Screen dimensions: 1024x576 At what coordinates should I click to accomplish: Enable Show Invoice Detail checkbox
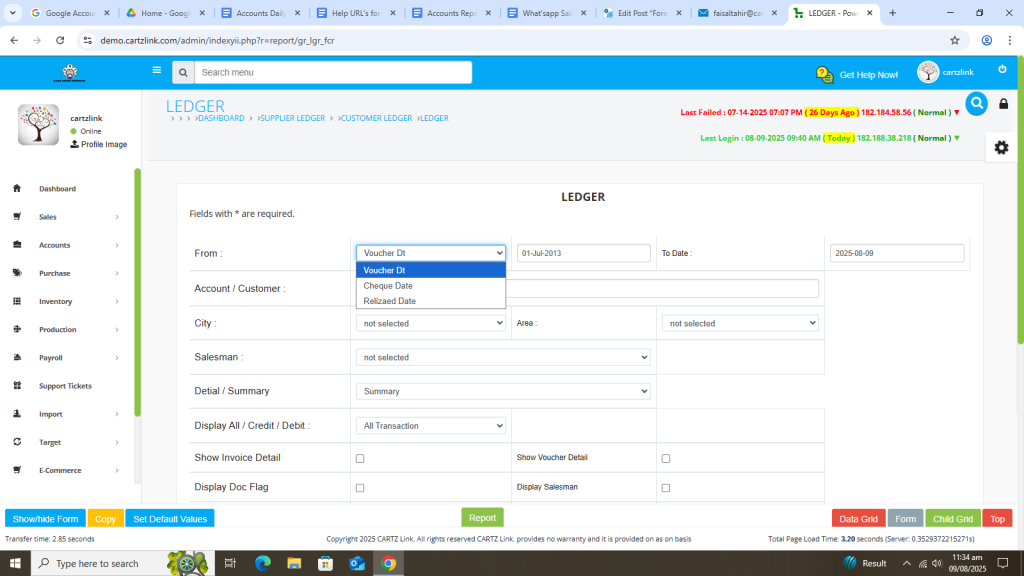360,458
